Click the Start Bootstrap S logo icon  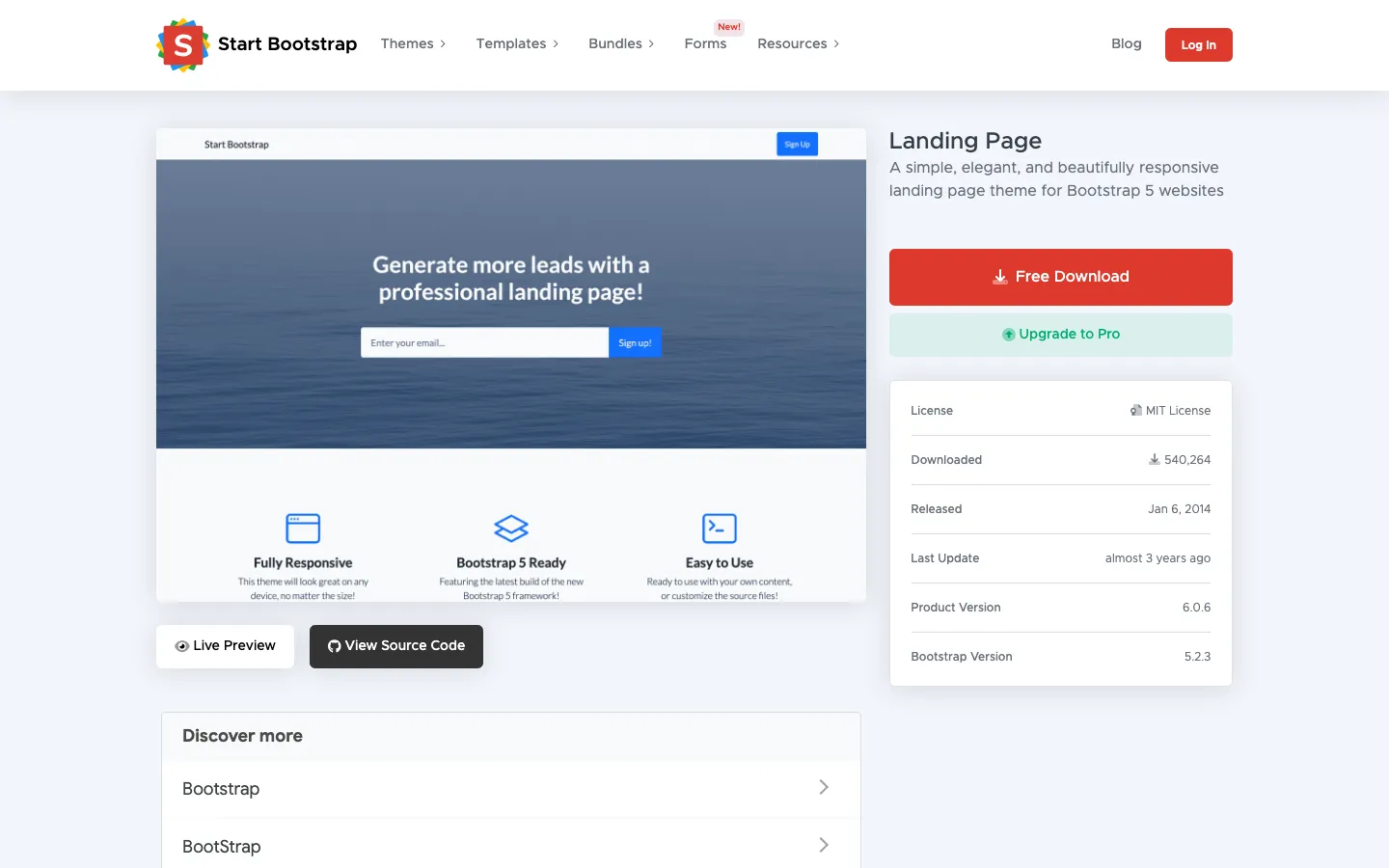coord(183,44)
